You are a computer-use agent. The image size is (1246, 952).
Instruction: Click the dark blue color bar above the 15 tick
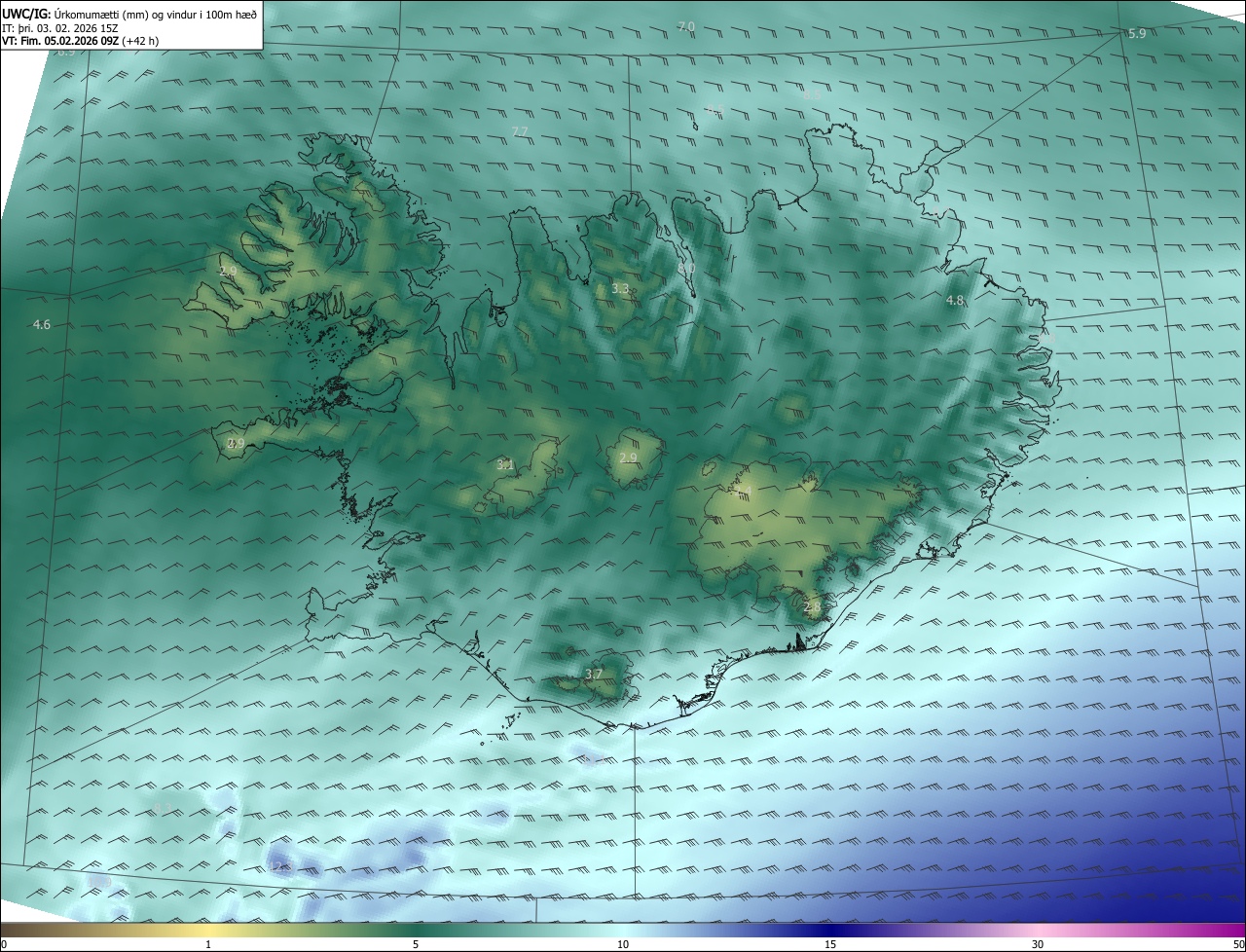830,930
